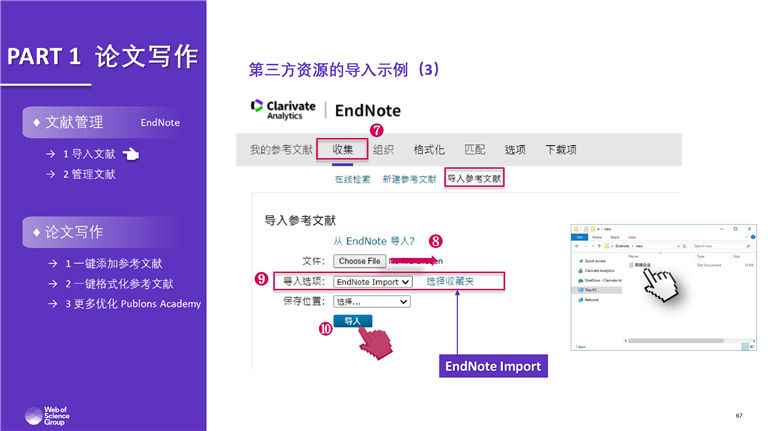Click the Choose File button
This screenshot has width=768, height=431.
click(x=360, y=261)
